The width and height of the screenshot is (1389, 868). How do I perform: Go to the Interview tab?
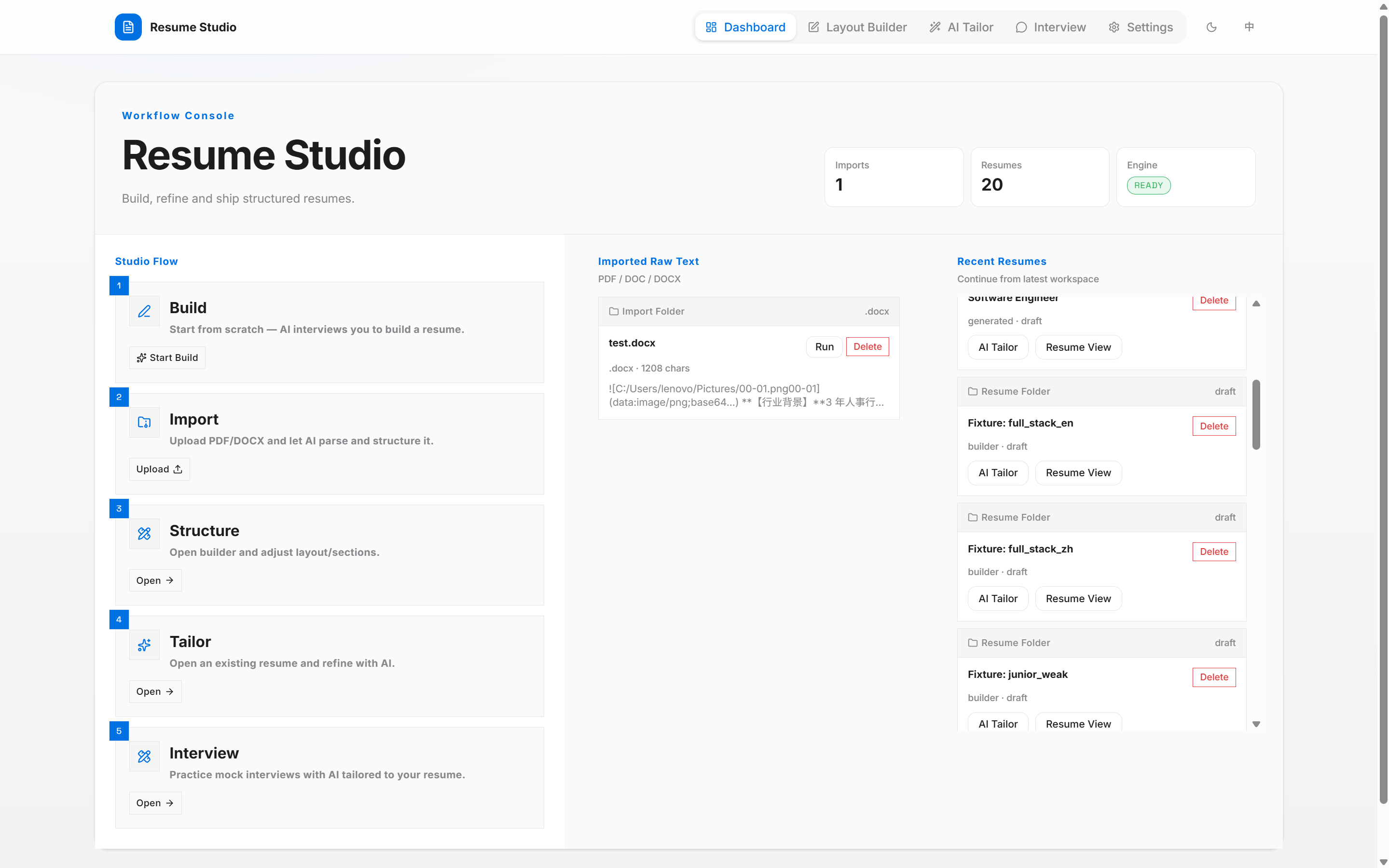pyautogui.click(x=1050, y=27)
